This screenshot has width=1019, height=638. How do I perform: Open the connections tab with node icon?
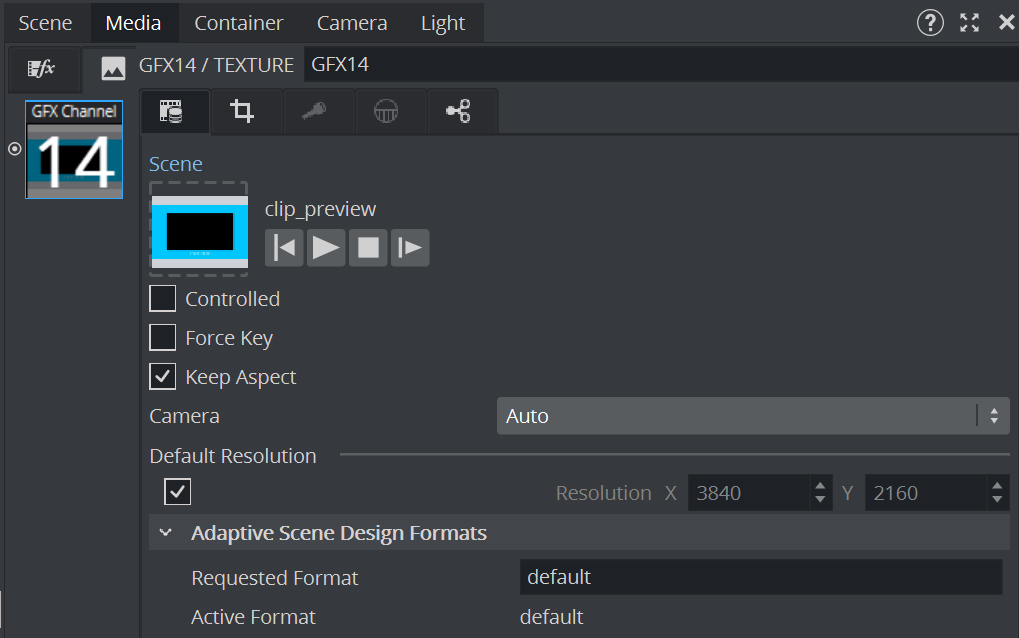tap(459, 112)
